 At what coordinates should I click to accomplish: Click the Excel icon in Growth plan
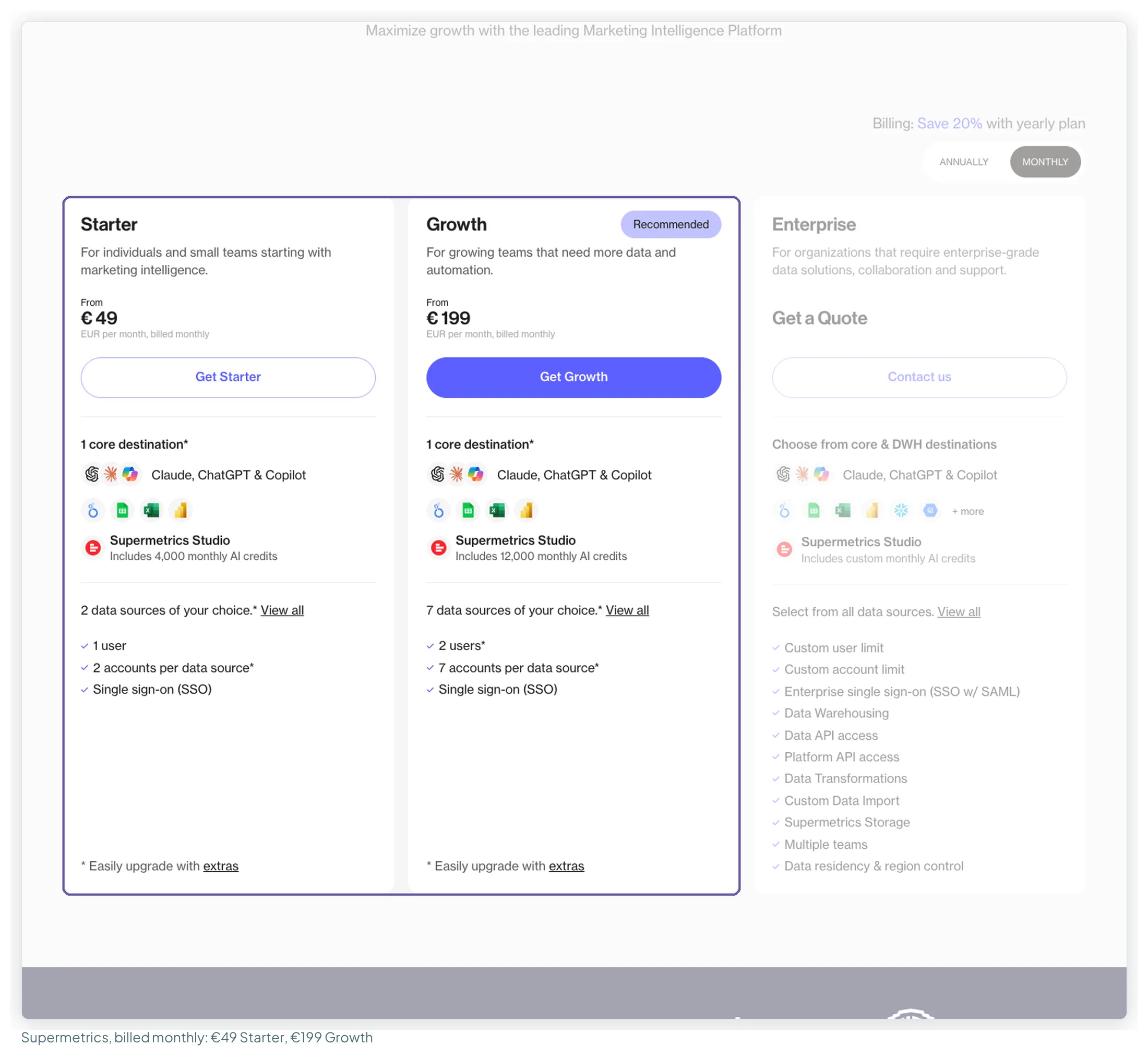coord(497,510)
